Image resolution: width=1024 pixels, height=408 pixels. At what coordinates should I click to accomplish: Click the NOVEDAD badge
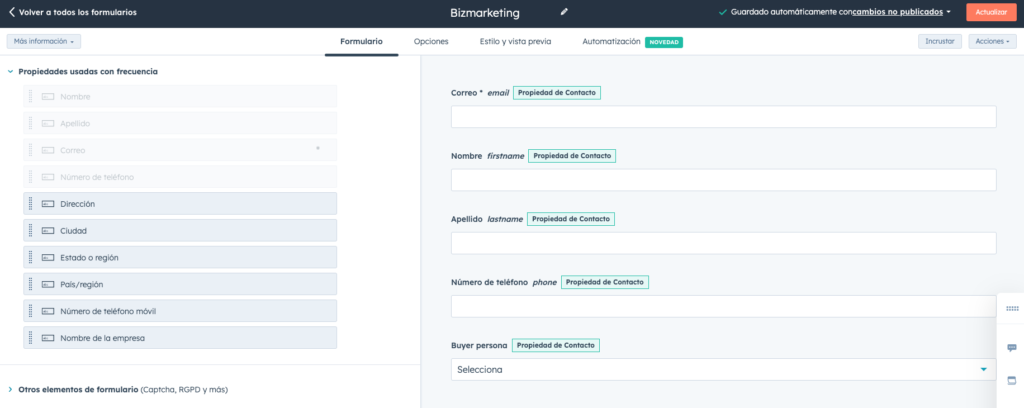[664, 42]
